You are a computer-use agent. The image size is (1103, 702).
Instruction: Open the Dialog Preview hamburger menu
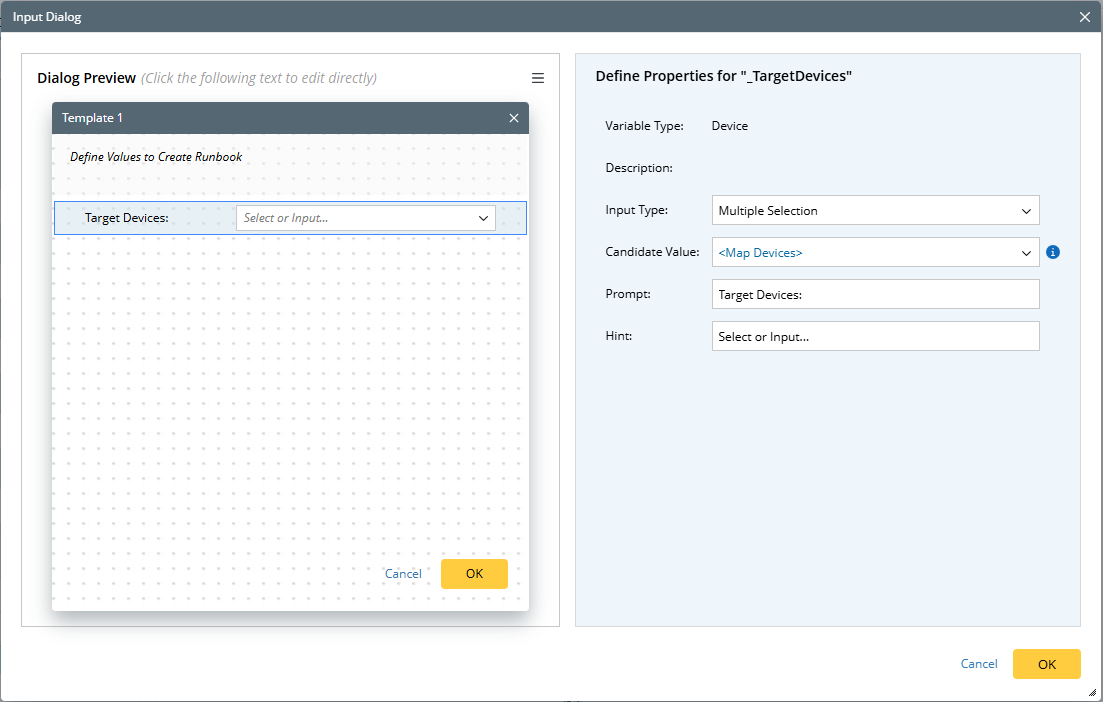point(538,78)
